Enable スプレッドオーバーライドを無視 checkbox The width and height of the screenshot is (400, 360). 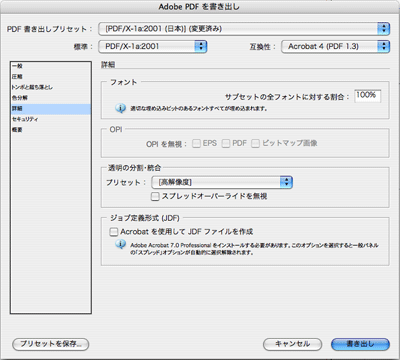click(x=155, y=196)
